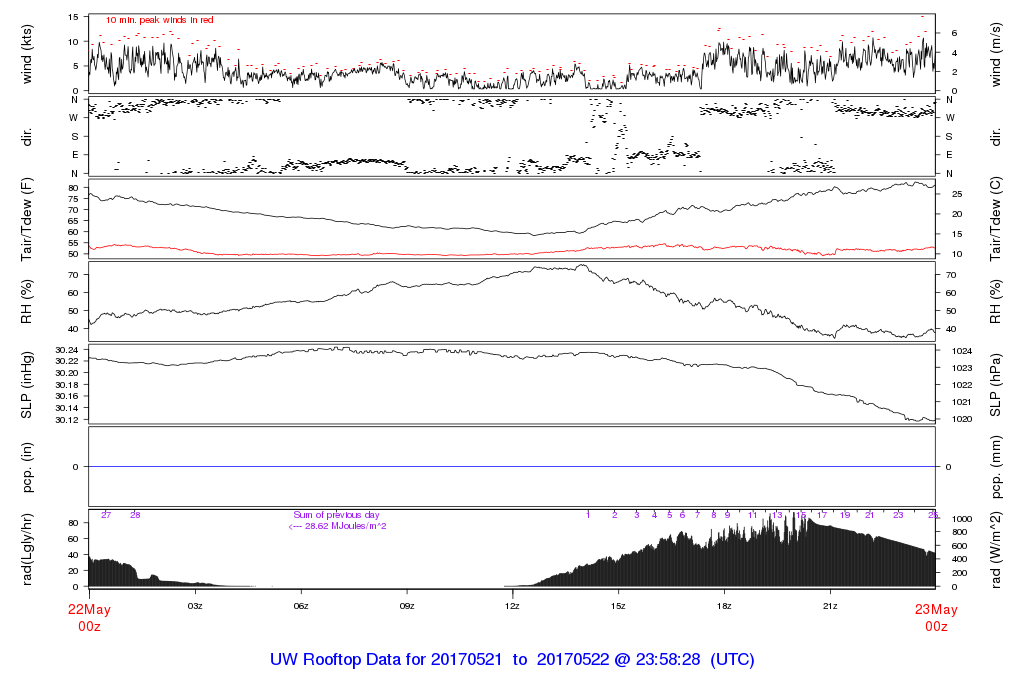
Task: Click the "10 min. peak winds in red" legend
Action: coord(160,20)
